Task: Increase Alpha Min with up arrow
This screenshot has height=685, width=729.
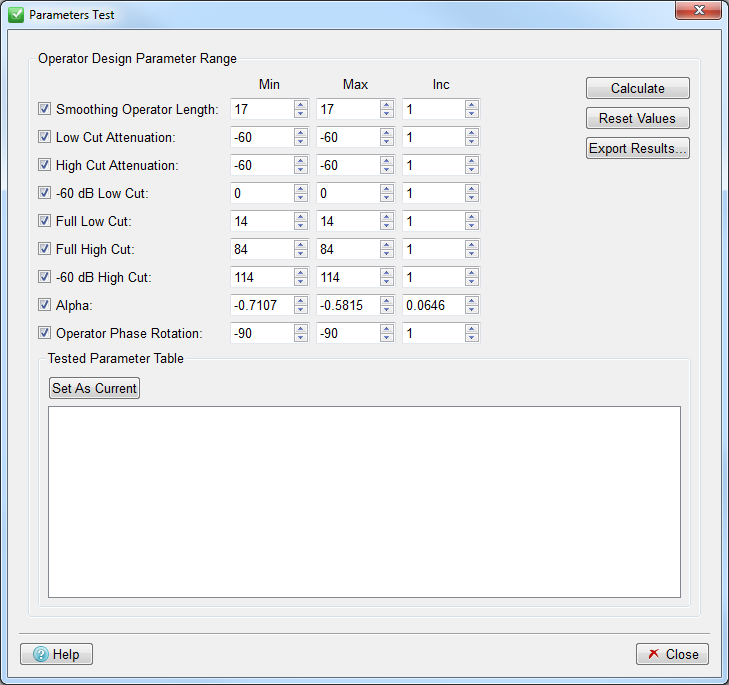Action: point(301,300)
